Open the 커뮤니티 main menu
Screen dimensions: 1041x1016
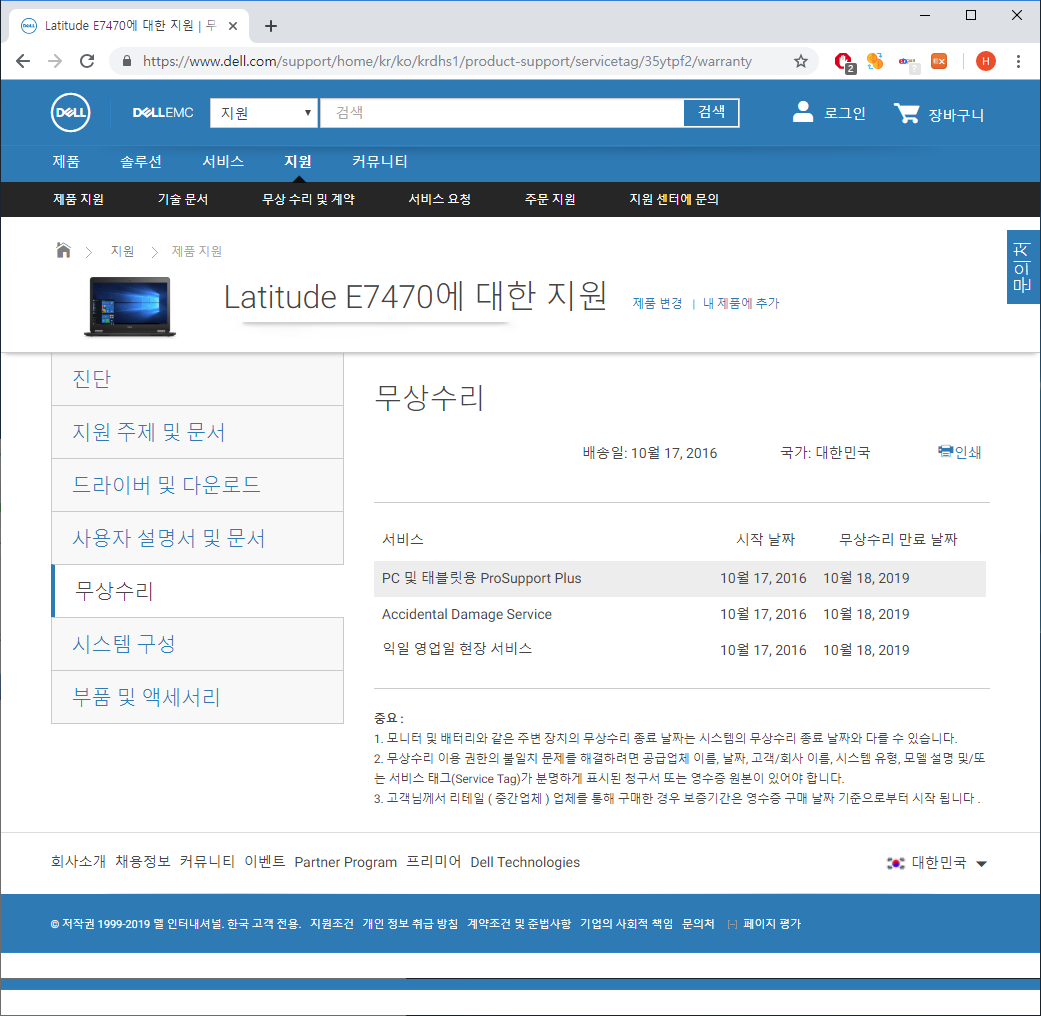pyautogui.click(x=380, y=161)
